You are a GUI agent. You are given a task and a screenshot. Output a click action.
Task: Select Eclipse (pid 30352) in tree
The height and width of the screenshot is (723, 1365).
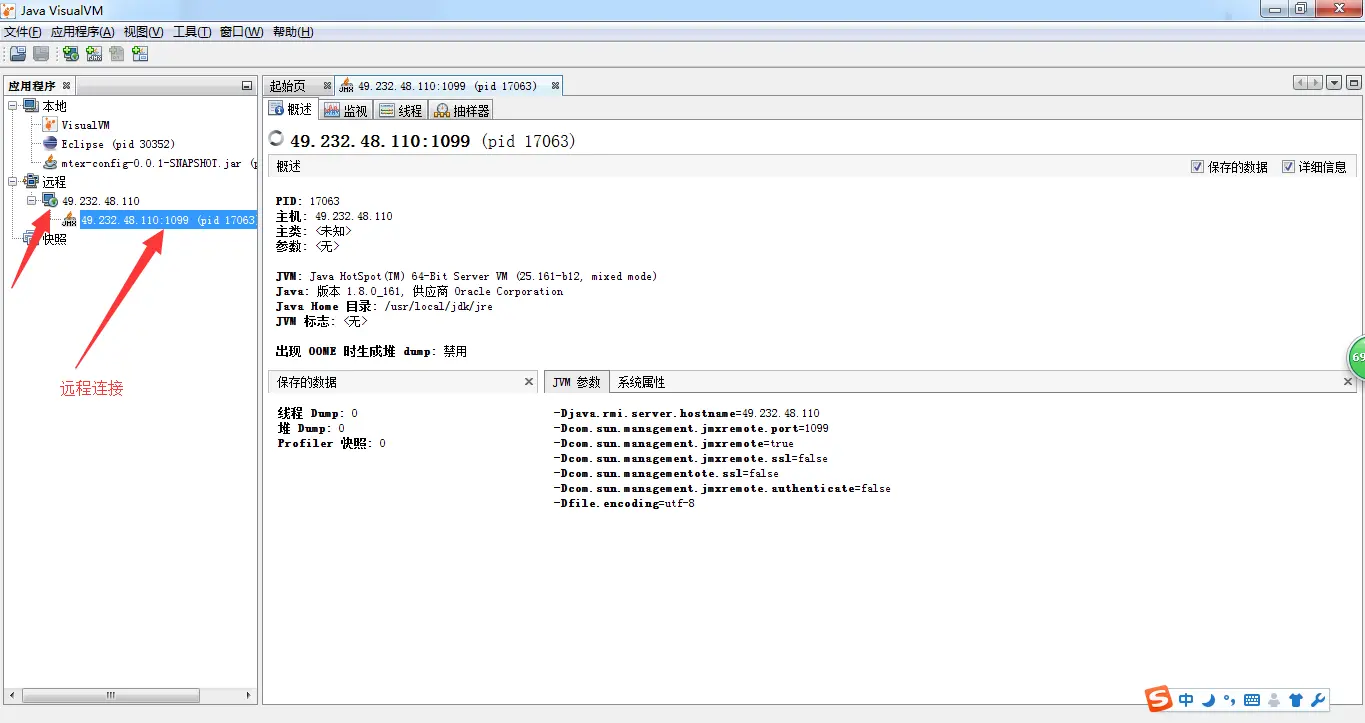(109, 144)
